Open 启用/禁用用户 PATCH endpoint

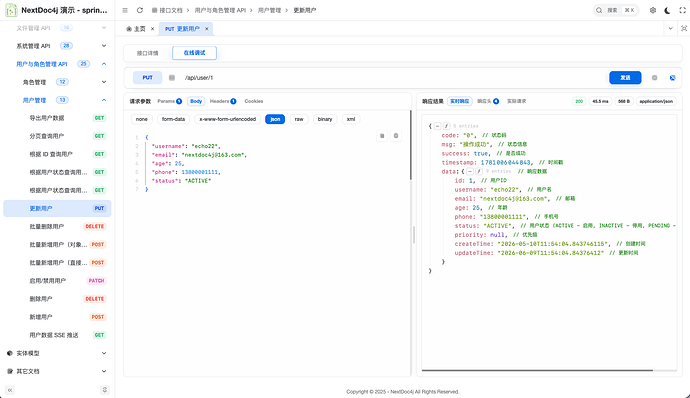click(x=57, y=280)
